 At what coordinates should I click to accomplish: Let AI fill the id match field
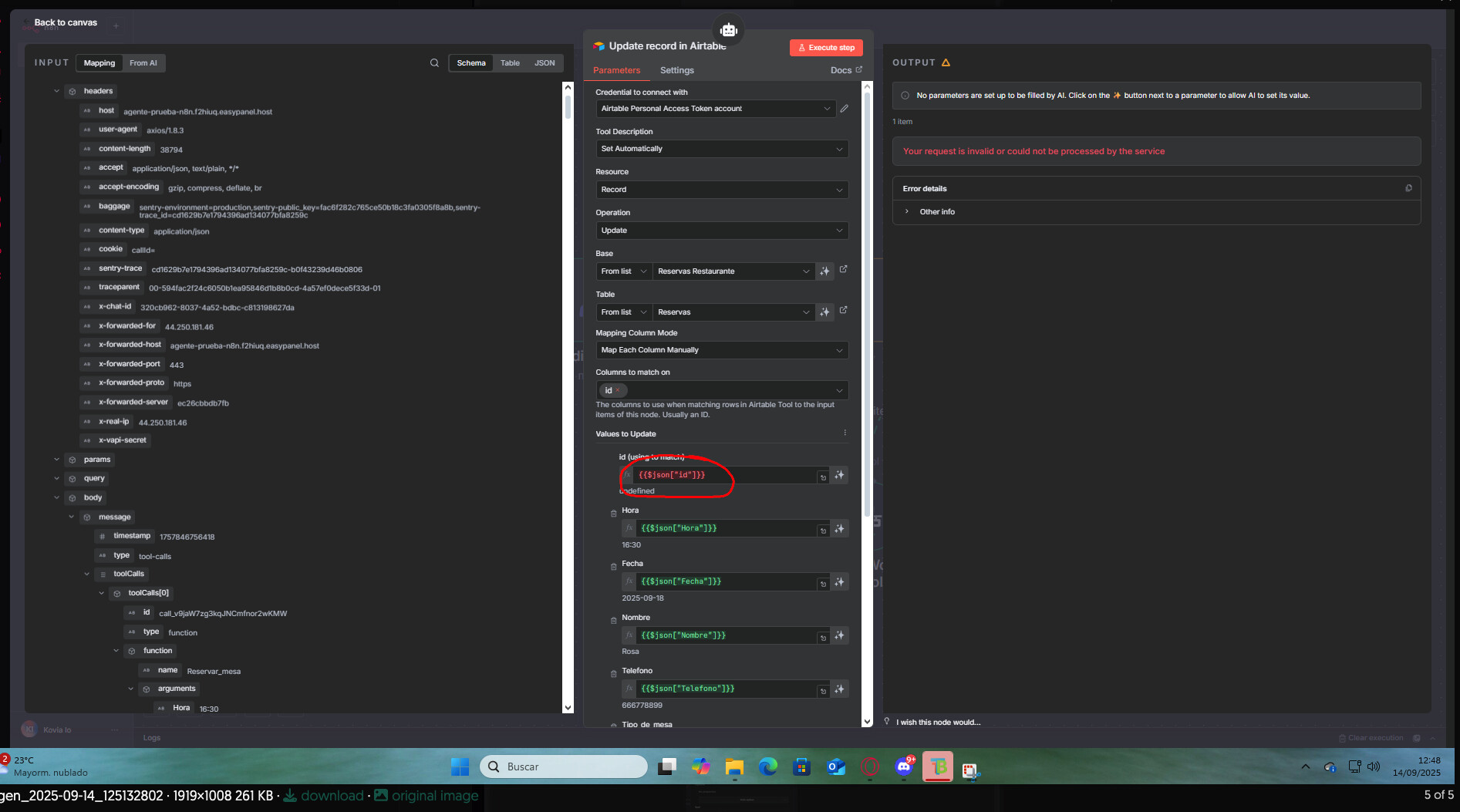tap(840, 475)
